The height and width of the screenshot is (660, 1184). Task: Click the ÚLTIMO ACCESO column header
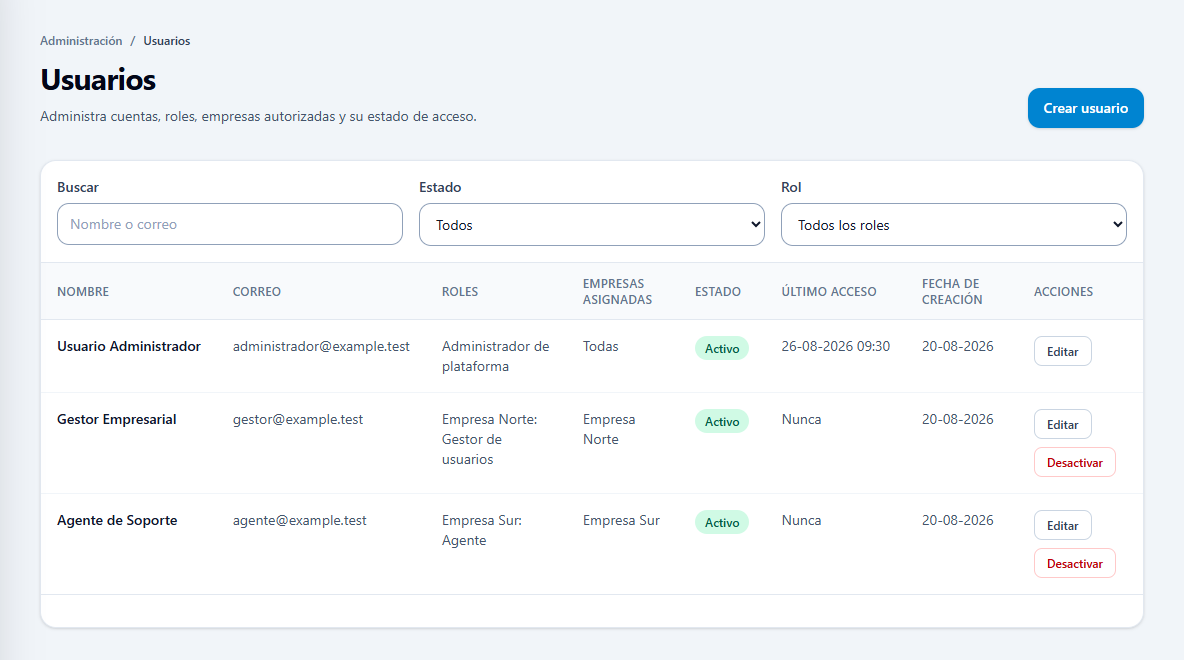click(828, 291)
